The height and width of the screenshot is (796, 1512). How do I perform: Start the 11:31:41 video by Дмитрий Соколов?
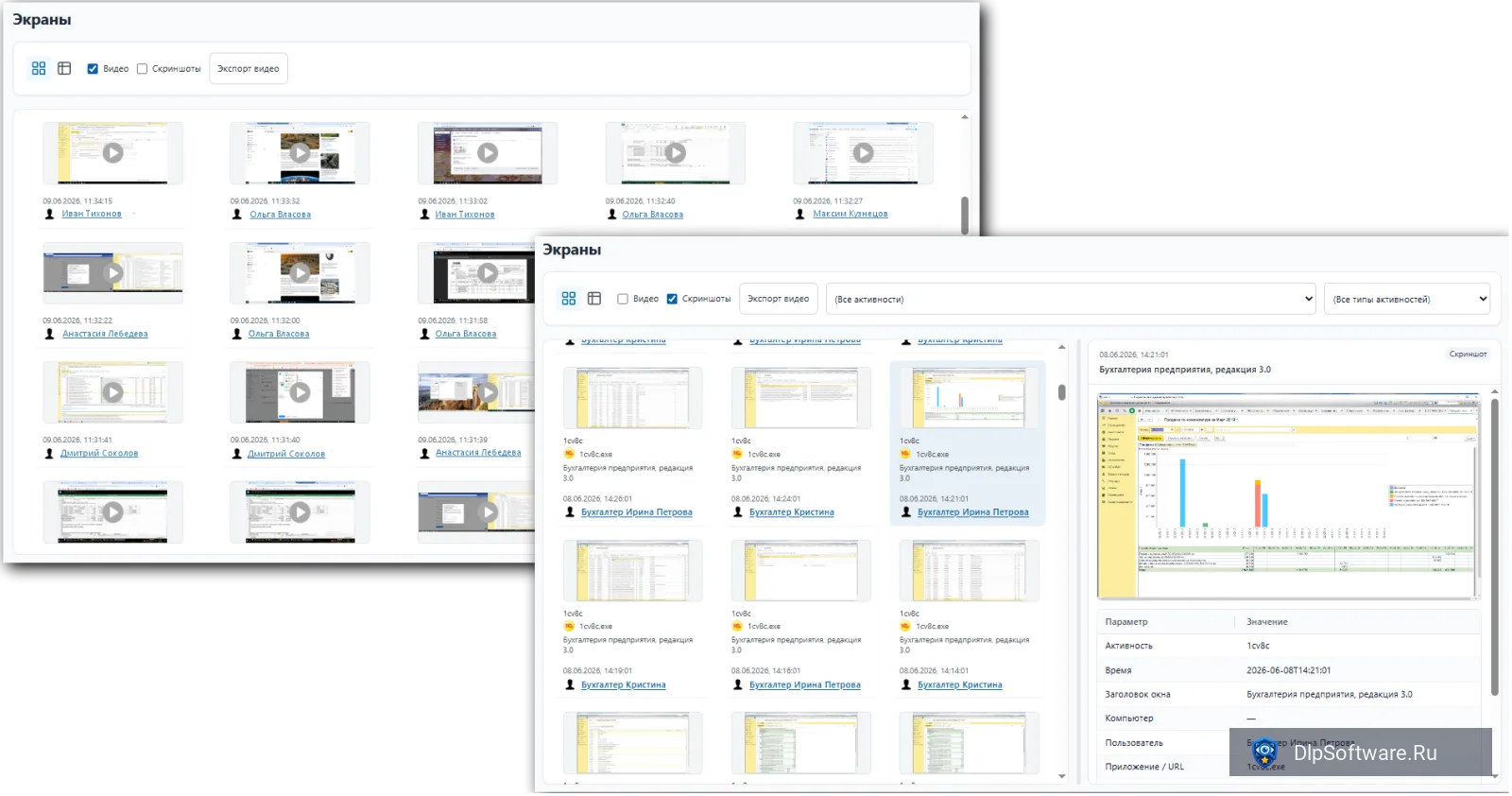tap(112, 391)
